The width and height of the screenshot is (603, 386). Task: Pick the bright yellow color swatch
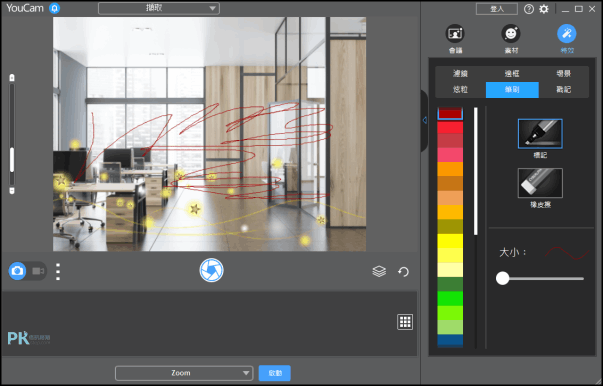point(450,241)
